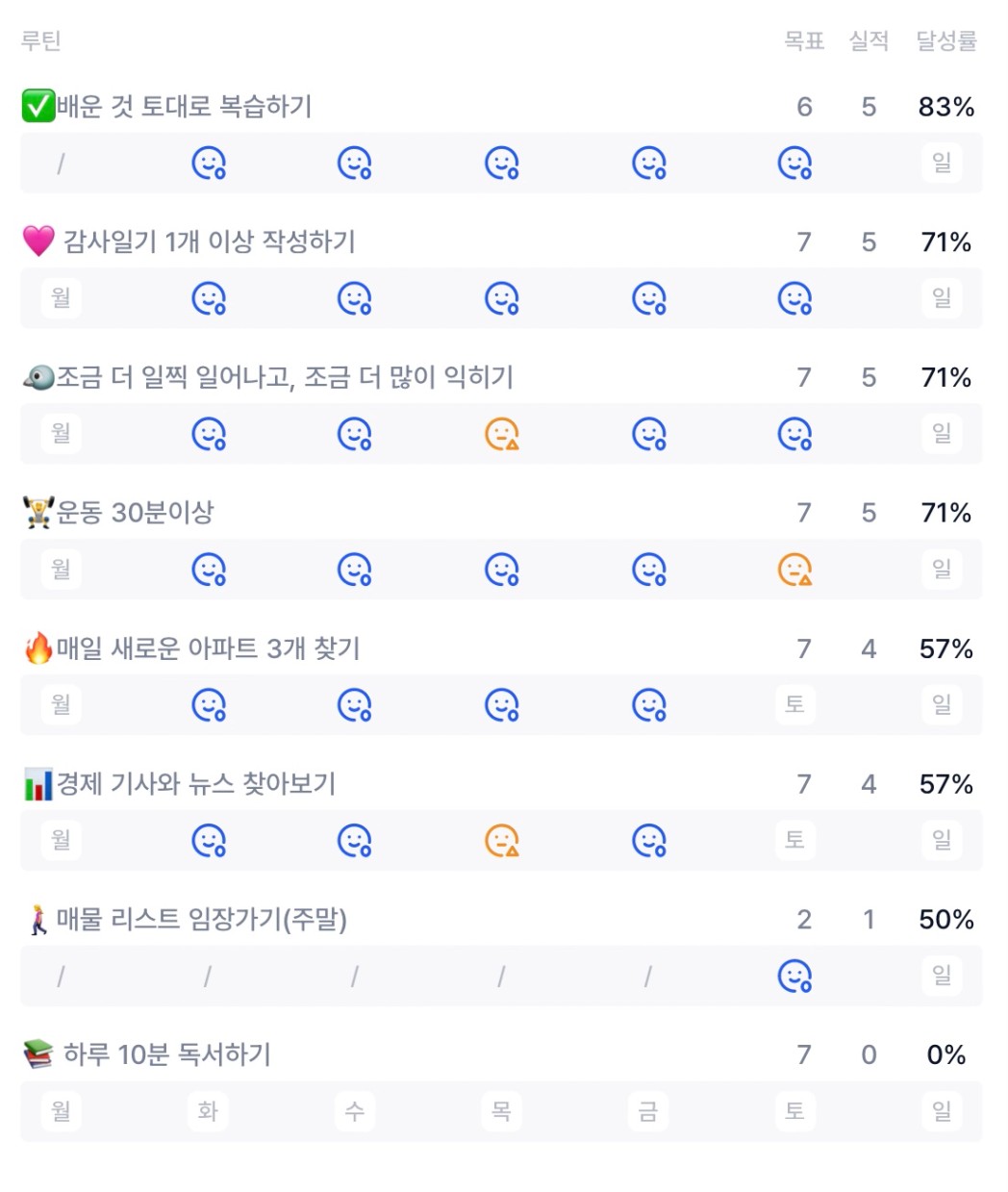Viewport: 1008px width, 1192px height.
Task: Click the 목표 column header
Action: [x=804, y=40]
